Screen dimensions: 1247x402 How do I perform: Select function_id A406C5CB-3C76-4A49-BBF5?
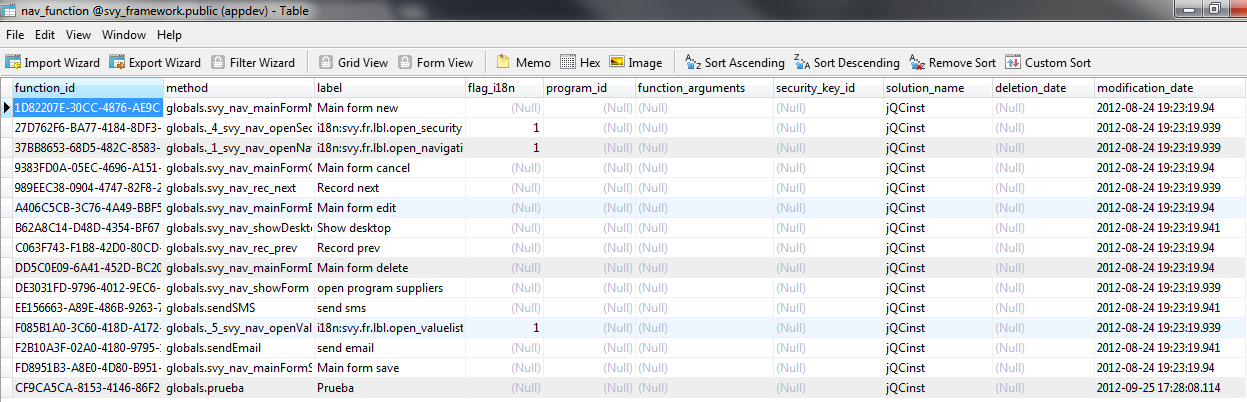pos(87,208)
